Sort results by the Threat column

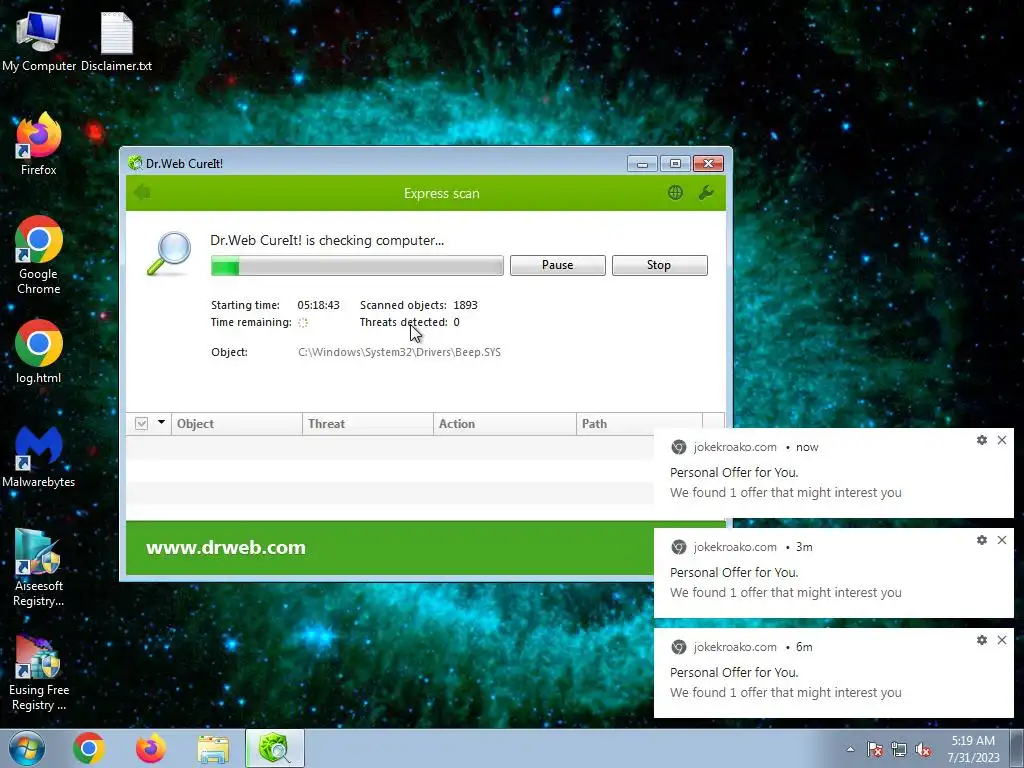(368, 423)
